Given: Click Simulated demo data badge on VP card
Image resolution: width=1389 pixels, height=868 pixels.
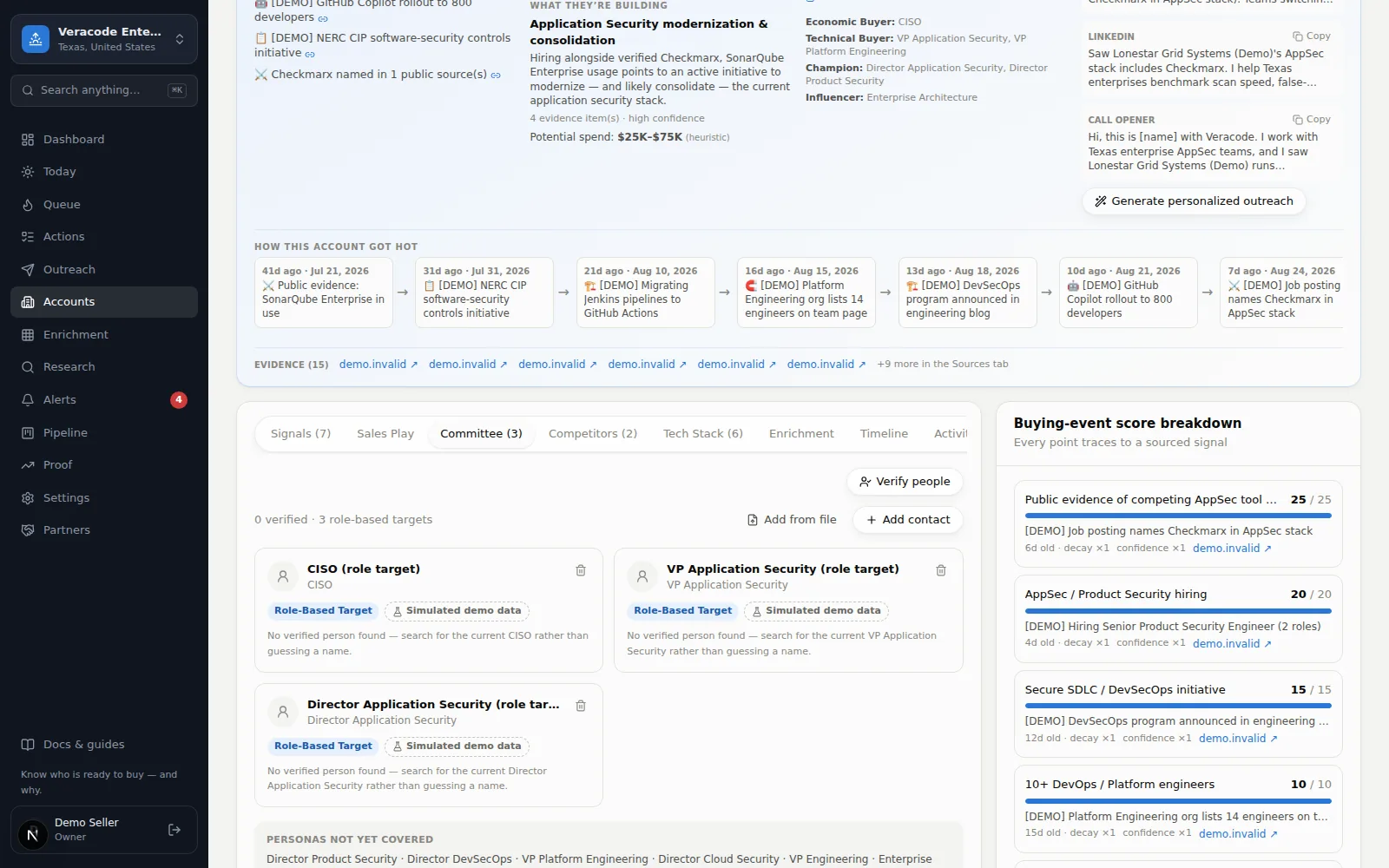Looking at the screenshot, I should (816, 611).
